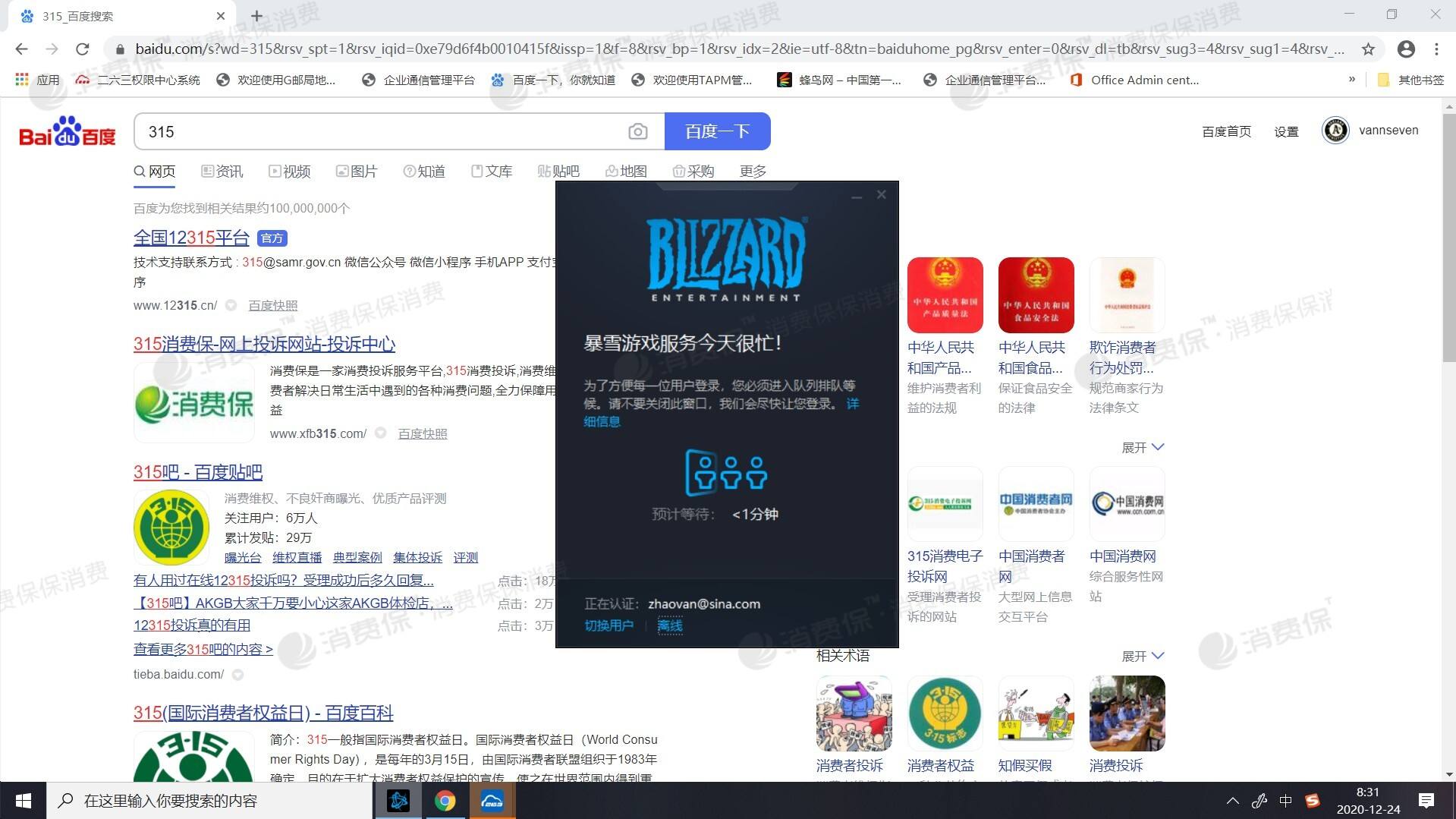This screenshot has width=1456, height=819.
Task: Go forward in browser history
Action: click(x=52, y=49)
